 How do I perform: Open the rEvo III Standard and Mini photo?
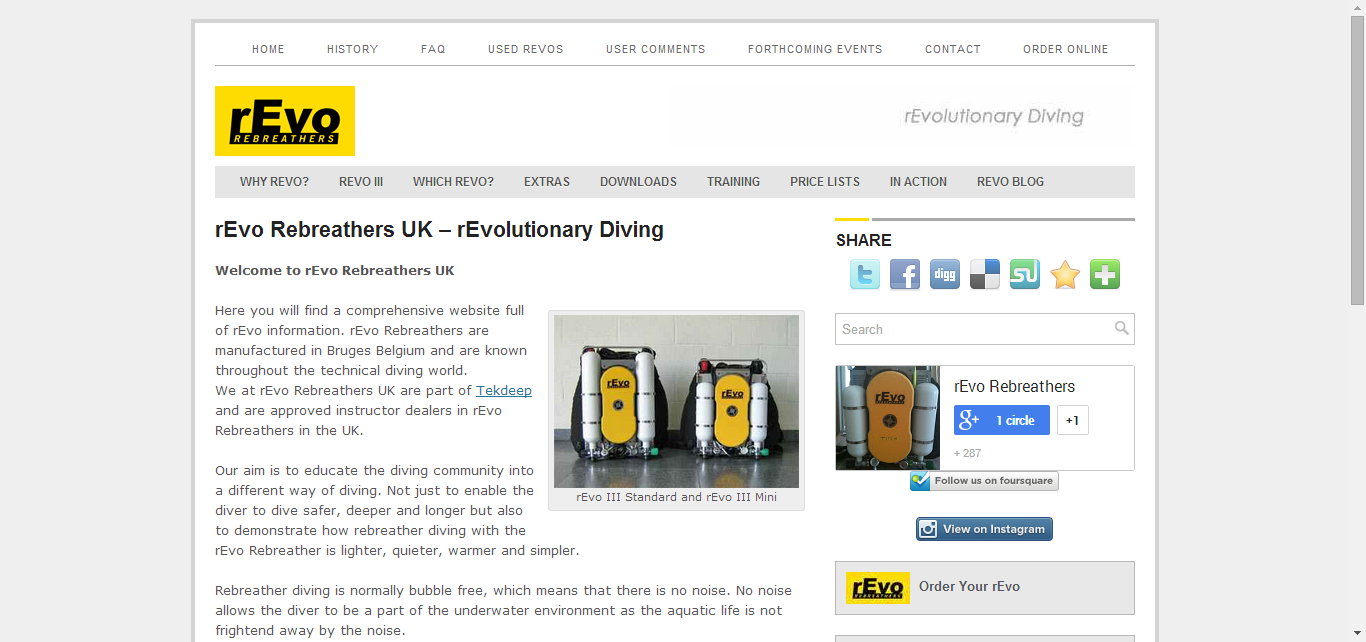676,401
